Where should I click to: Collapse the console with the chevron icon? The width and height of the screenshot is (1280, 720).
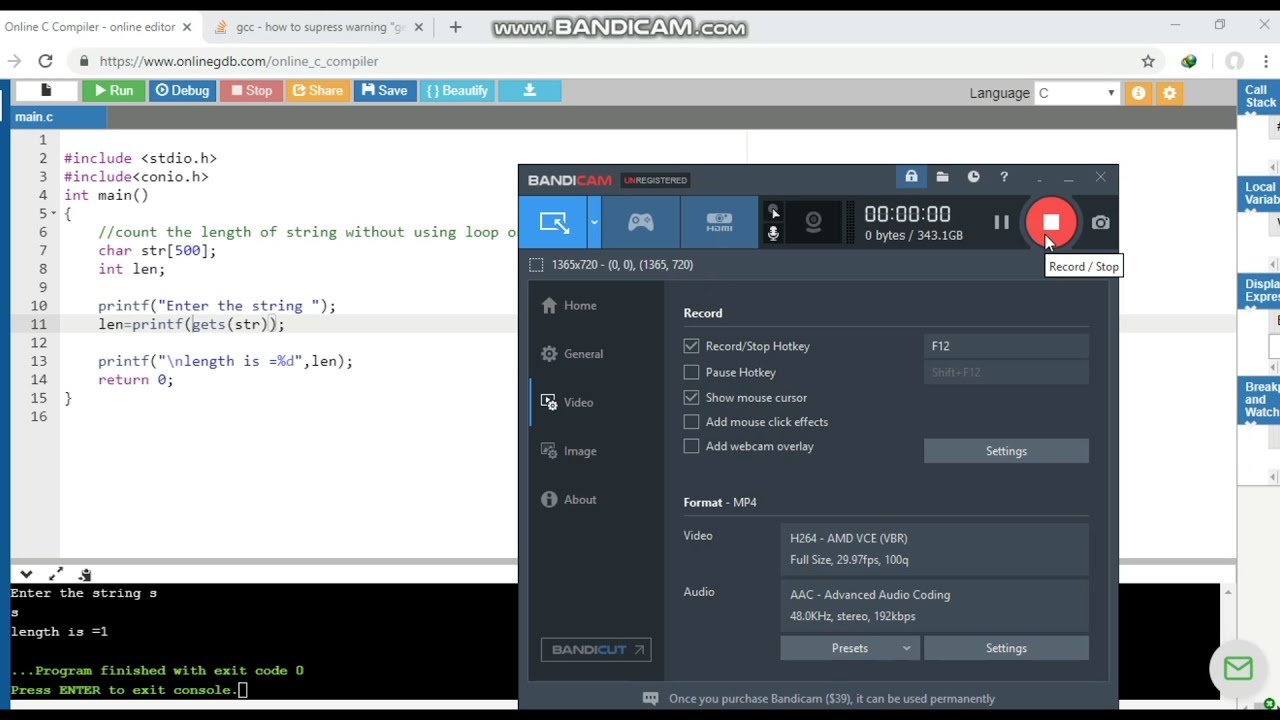click(x=26, y=574)
